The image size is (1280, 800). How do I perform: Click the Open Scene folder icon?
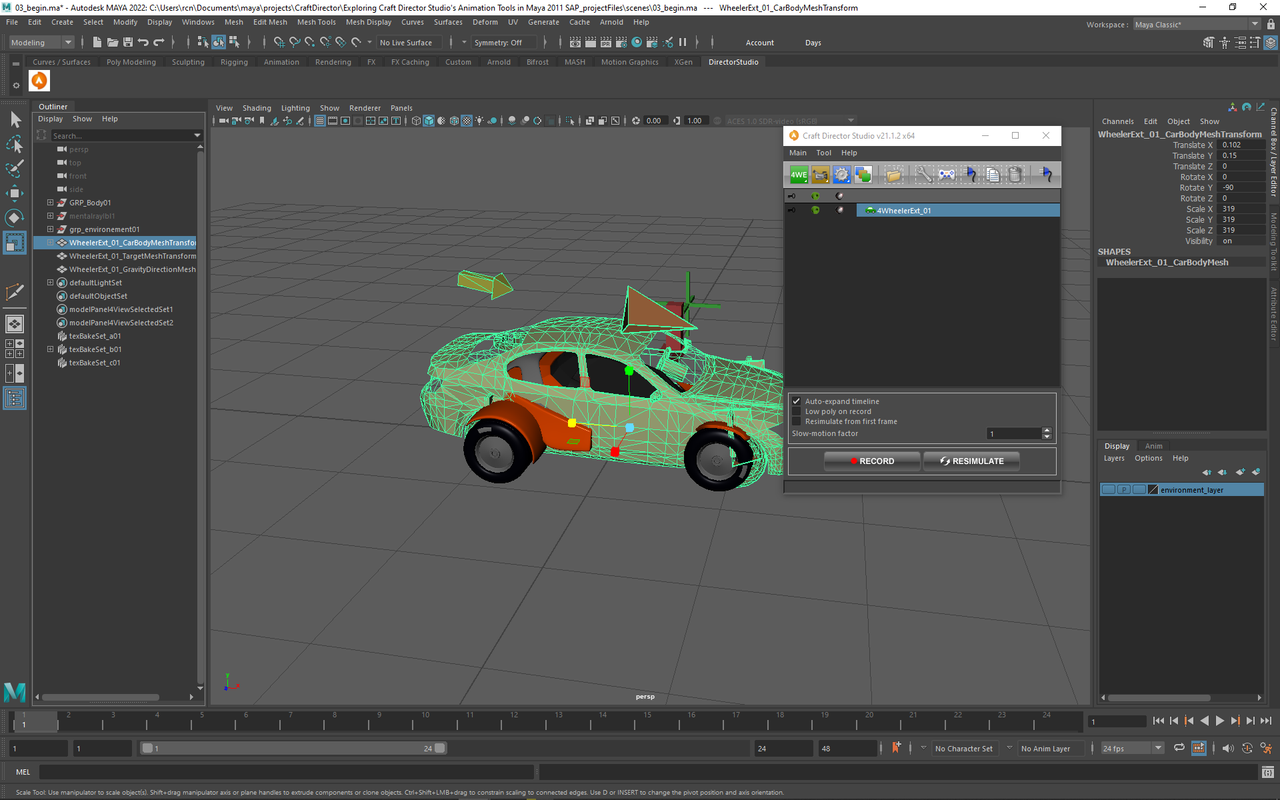(x=113, y=42)
